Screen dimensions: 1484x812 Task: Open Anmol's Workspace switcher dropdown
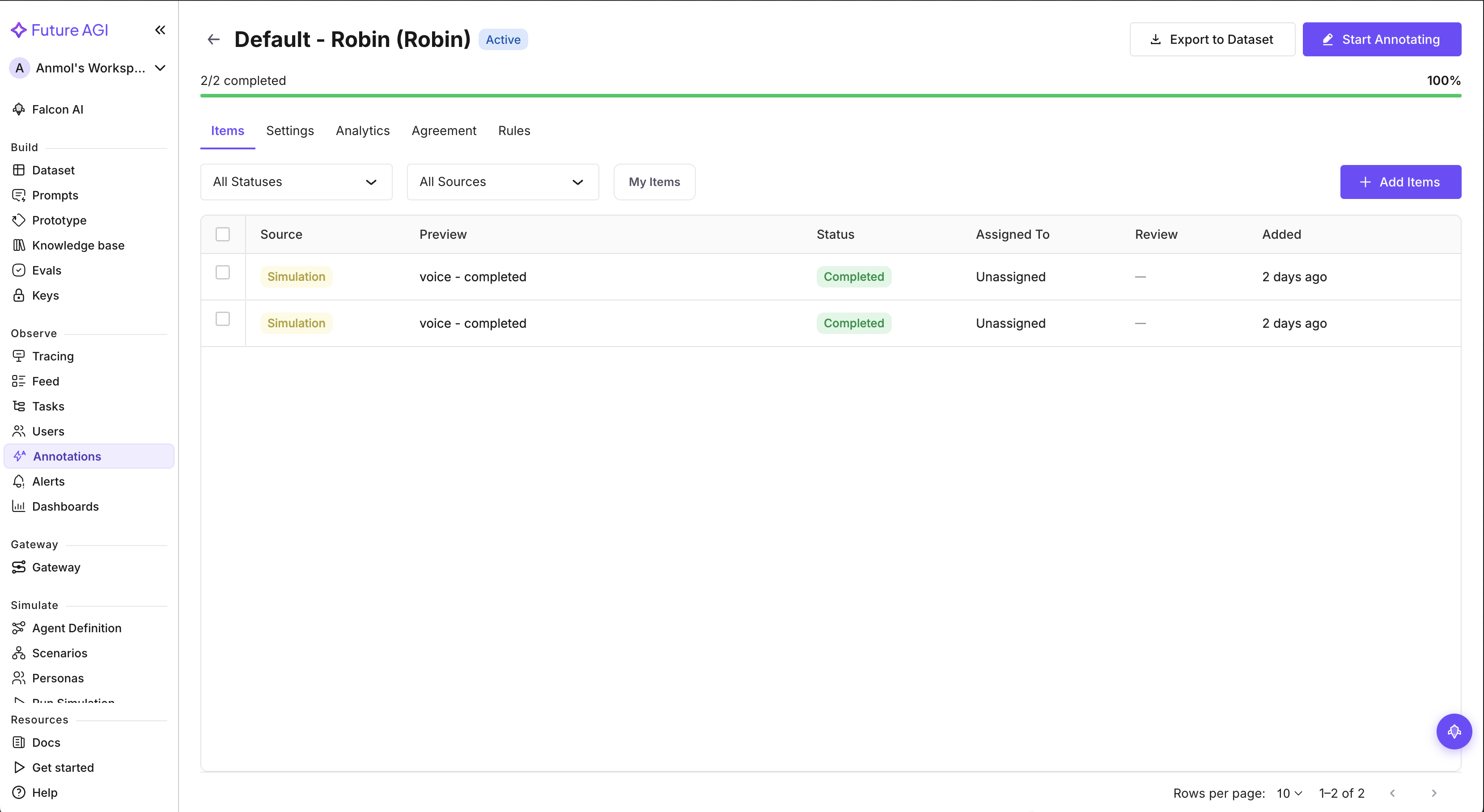(89, 68)
